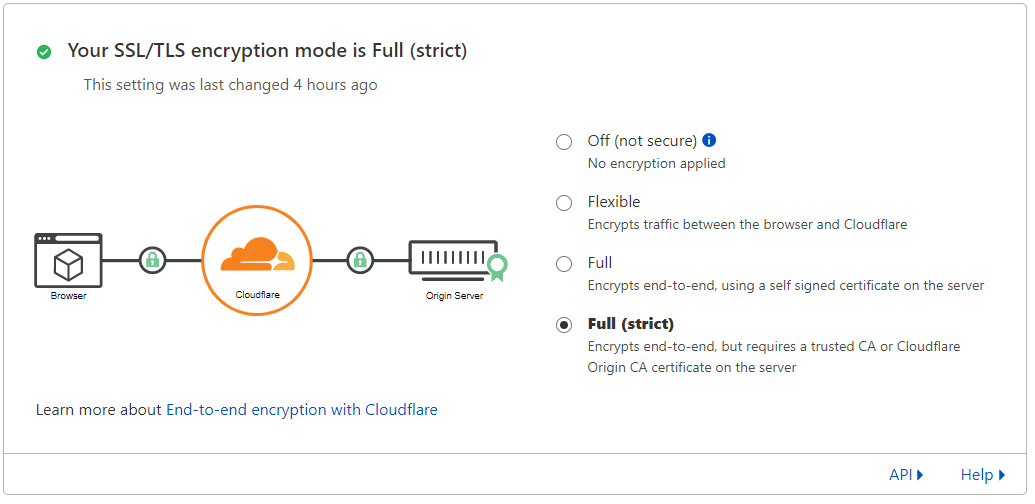The width and height of the screenshot is (1035, 504).
Task: Click the SSL/TLS encryption mode heading
Action: coord(267,50)
